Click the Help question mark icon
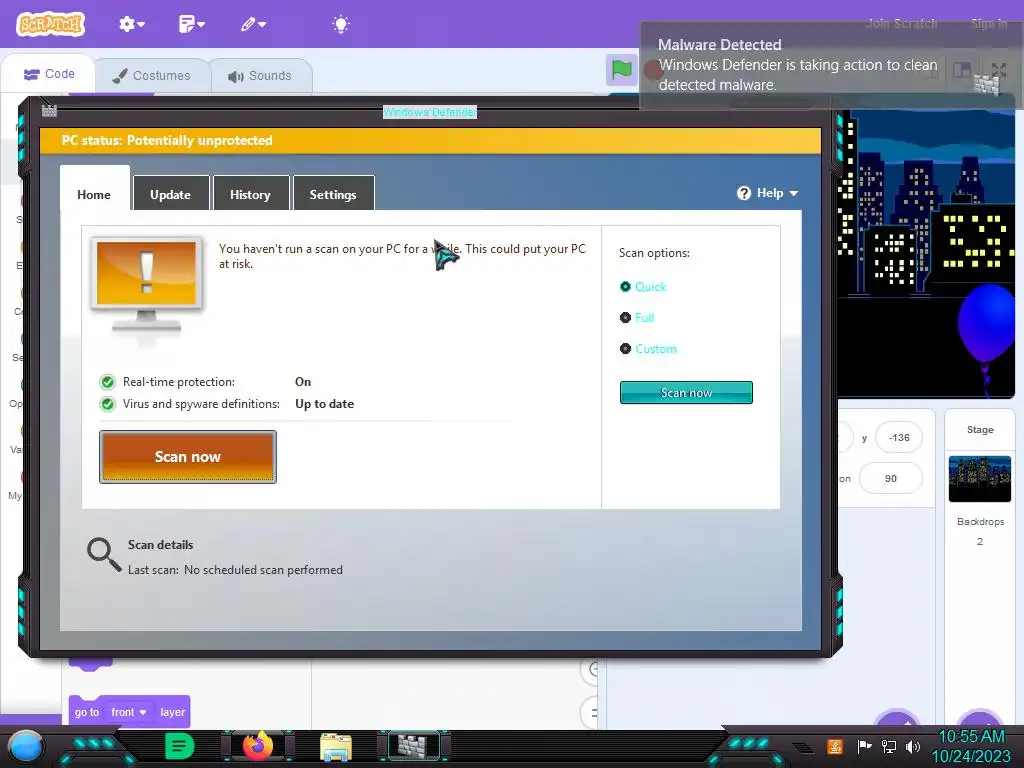This screenshot has width=1024, height=768. pyautogui.click(x=744, y=193)
